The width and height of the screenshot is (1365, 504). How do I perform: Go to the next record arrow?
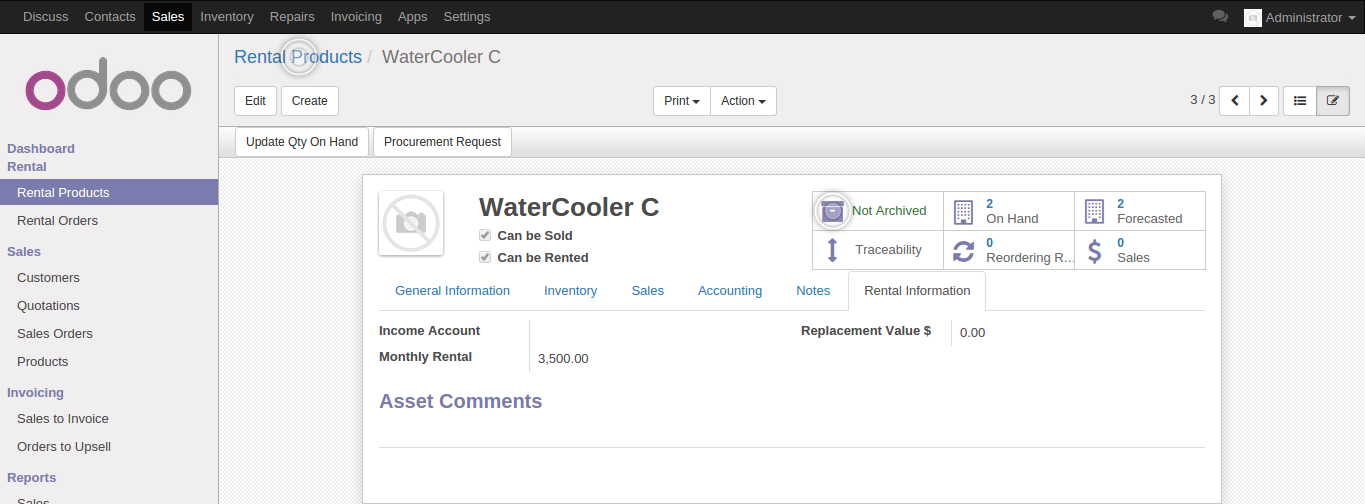coord(1264,101)
